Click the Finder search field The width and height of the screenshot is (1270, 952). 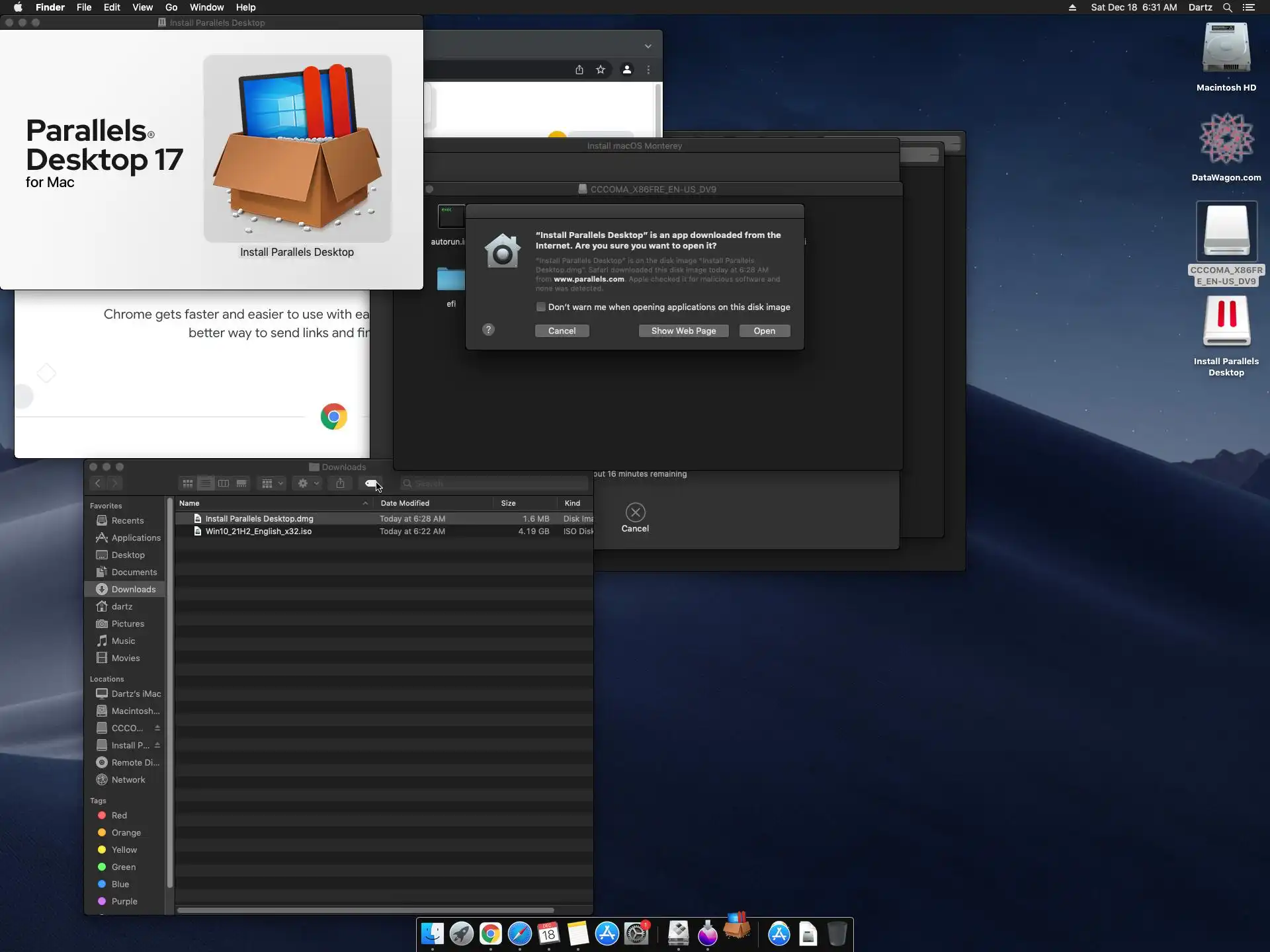tap(496, 483)
